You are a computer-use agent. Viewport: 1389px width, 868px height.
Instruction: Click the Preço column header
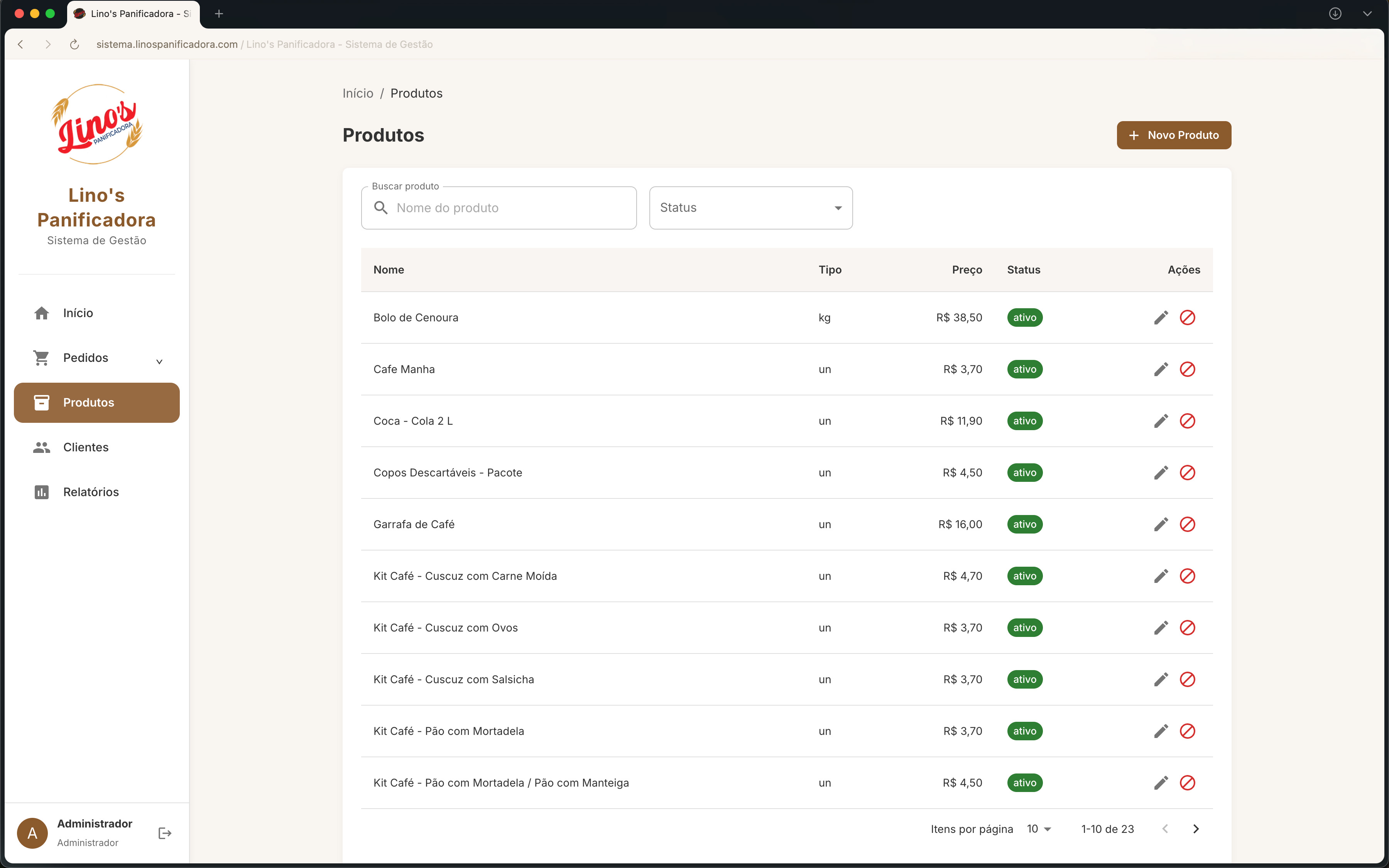coord(967,270)
